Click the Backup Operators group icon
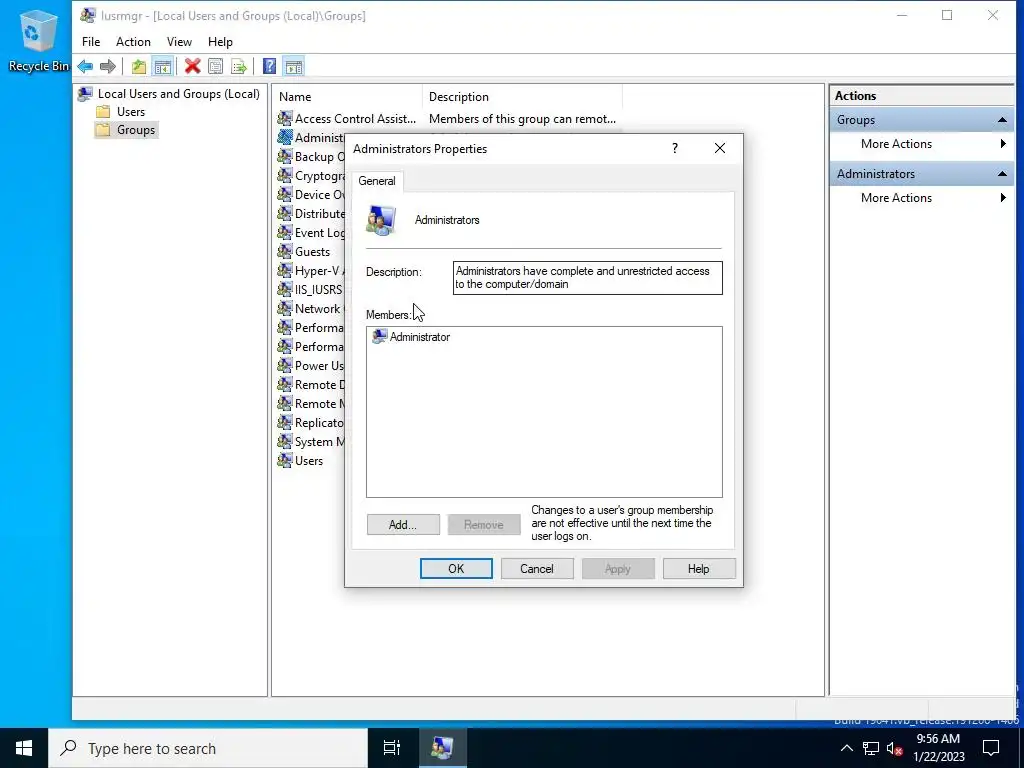 tap(285, 156)
